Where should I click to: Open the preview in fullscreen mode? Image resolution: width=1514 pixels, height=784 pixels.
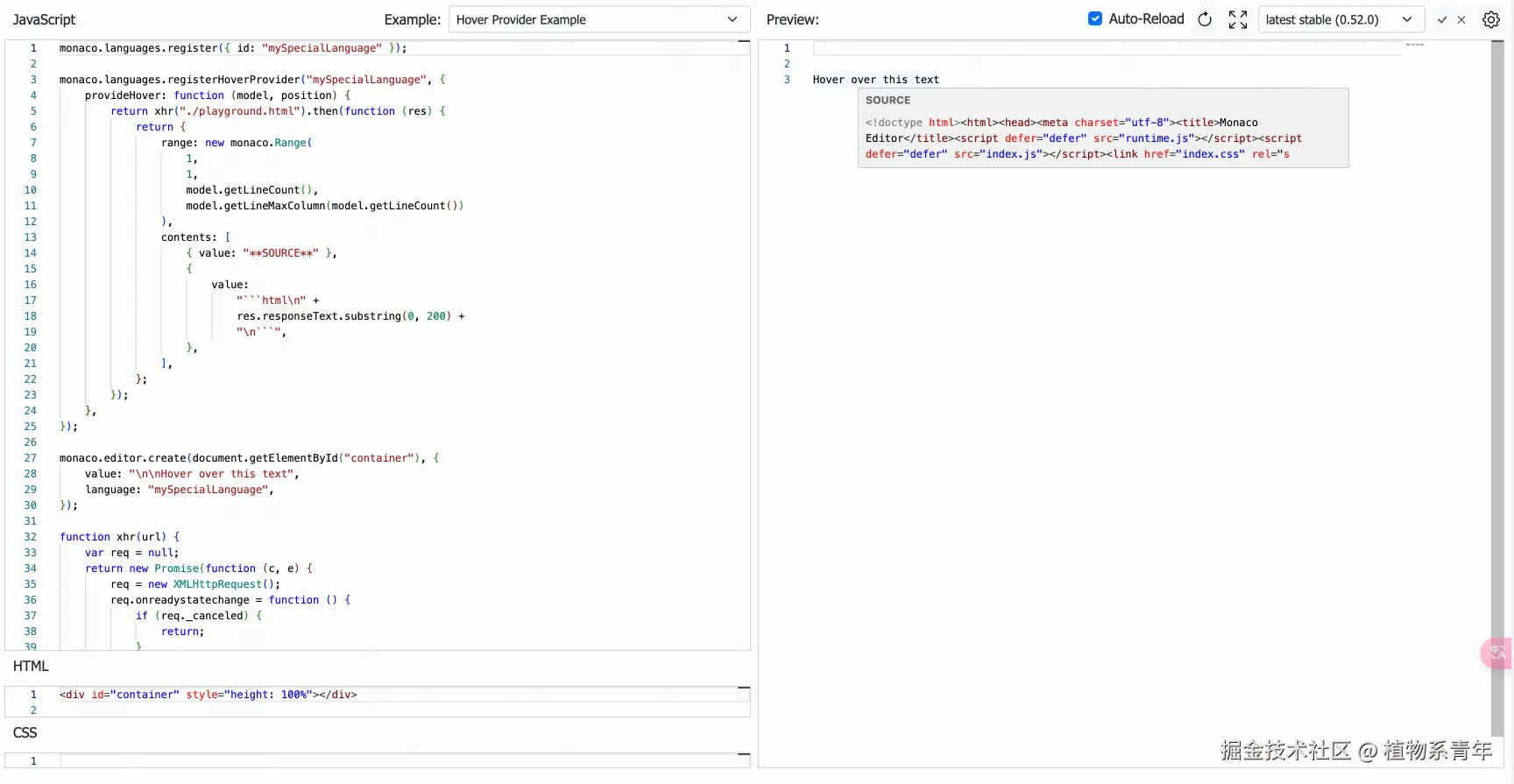click(x=1238, y=19)
